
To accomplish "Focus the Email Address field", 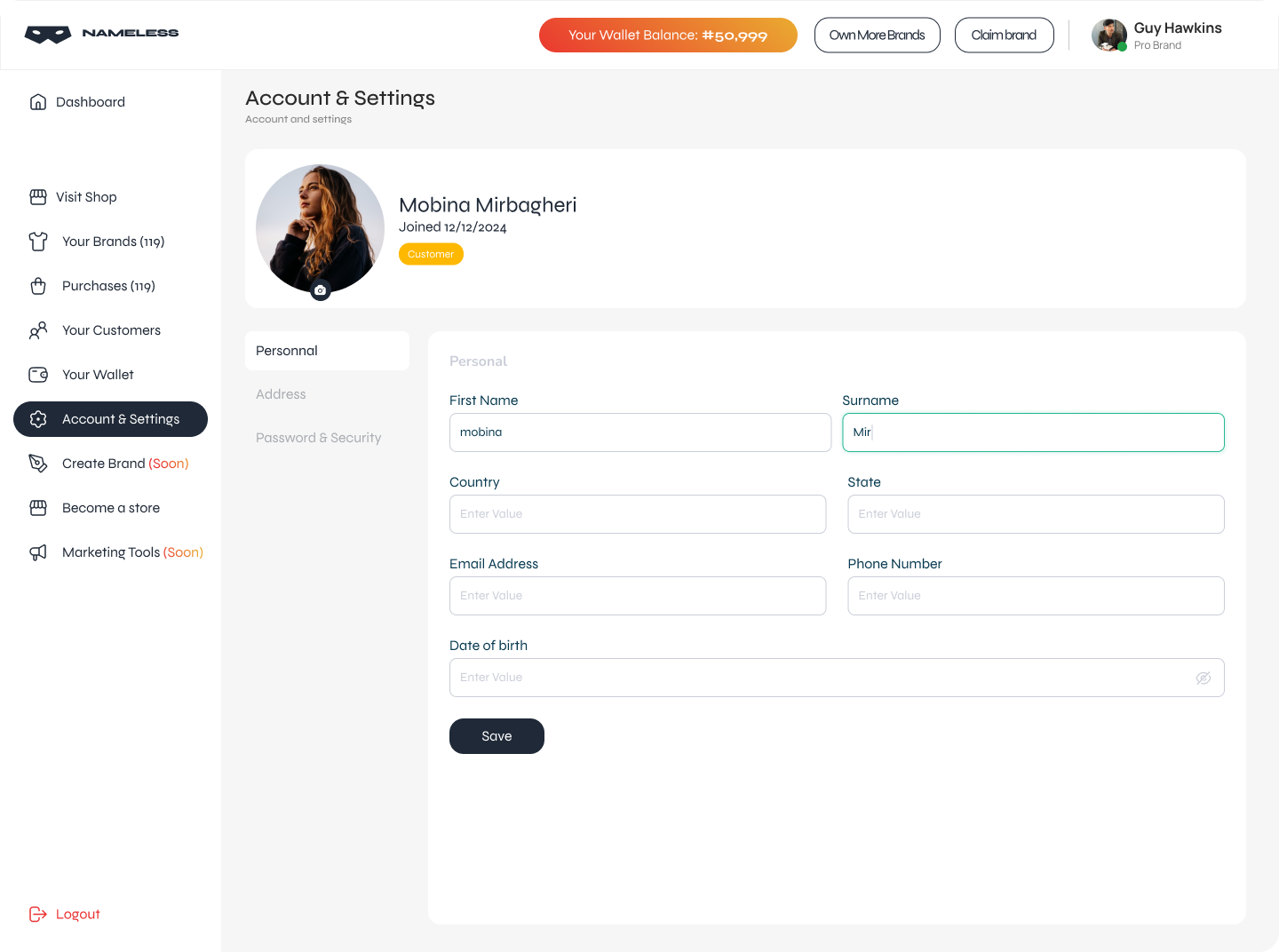I will click(637, 596).
